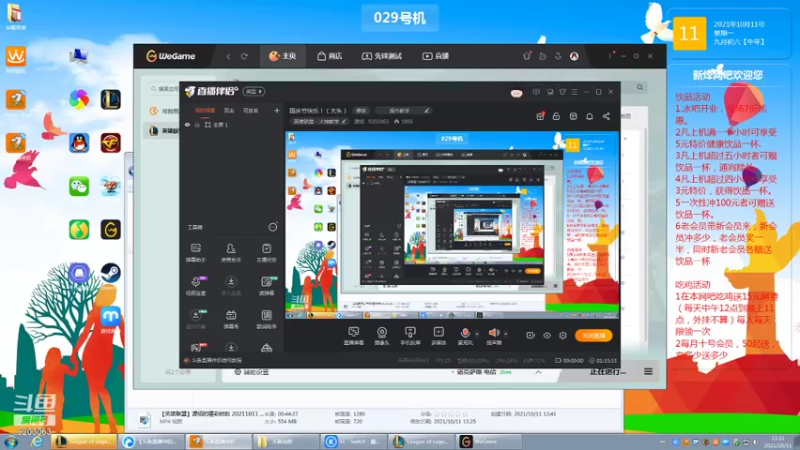Switch to the yellow folder taskbar window
This screenshot has height=450, width=800.
tap(286, 441)
